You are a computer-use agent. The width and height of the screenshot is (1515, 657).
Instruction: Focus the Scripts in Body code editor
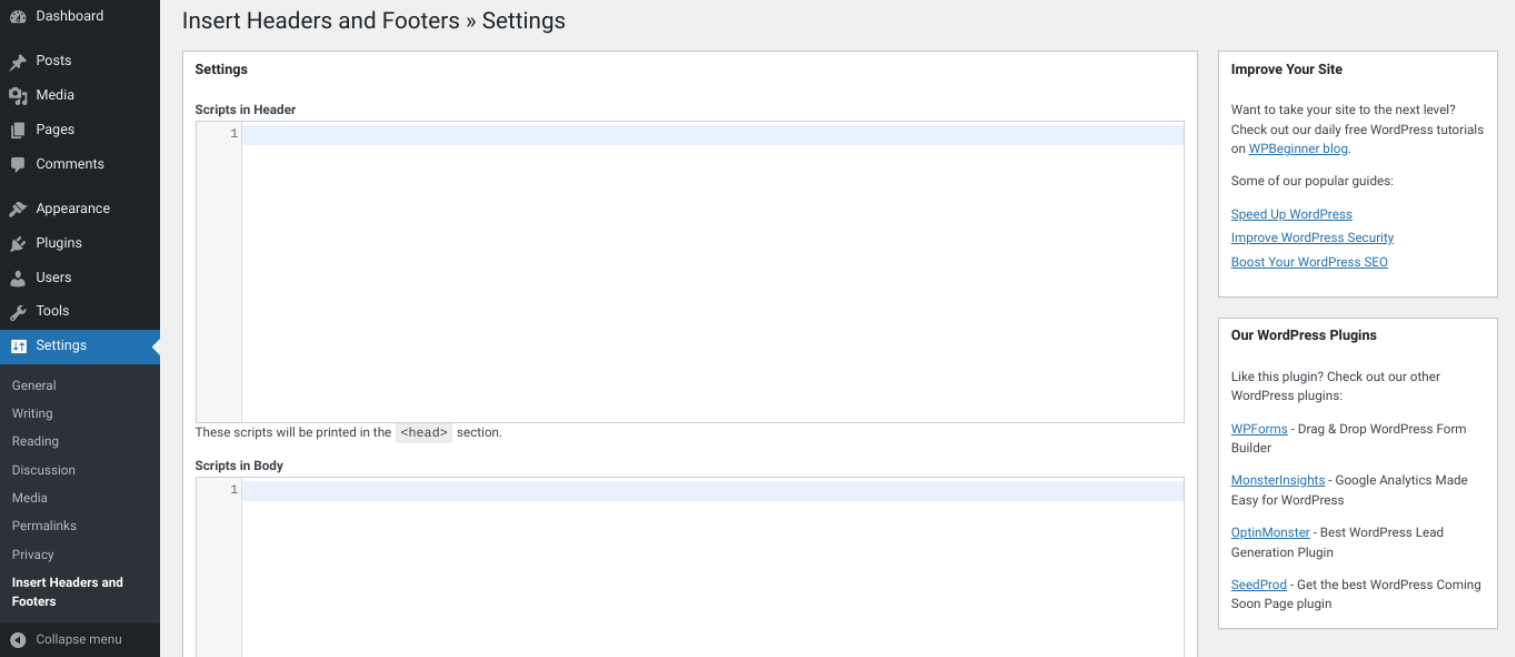(x=712, y=570)
